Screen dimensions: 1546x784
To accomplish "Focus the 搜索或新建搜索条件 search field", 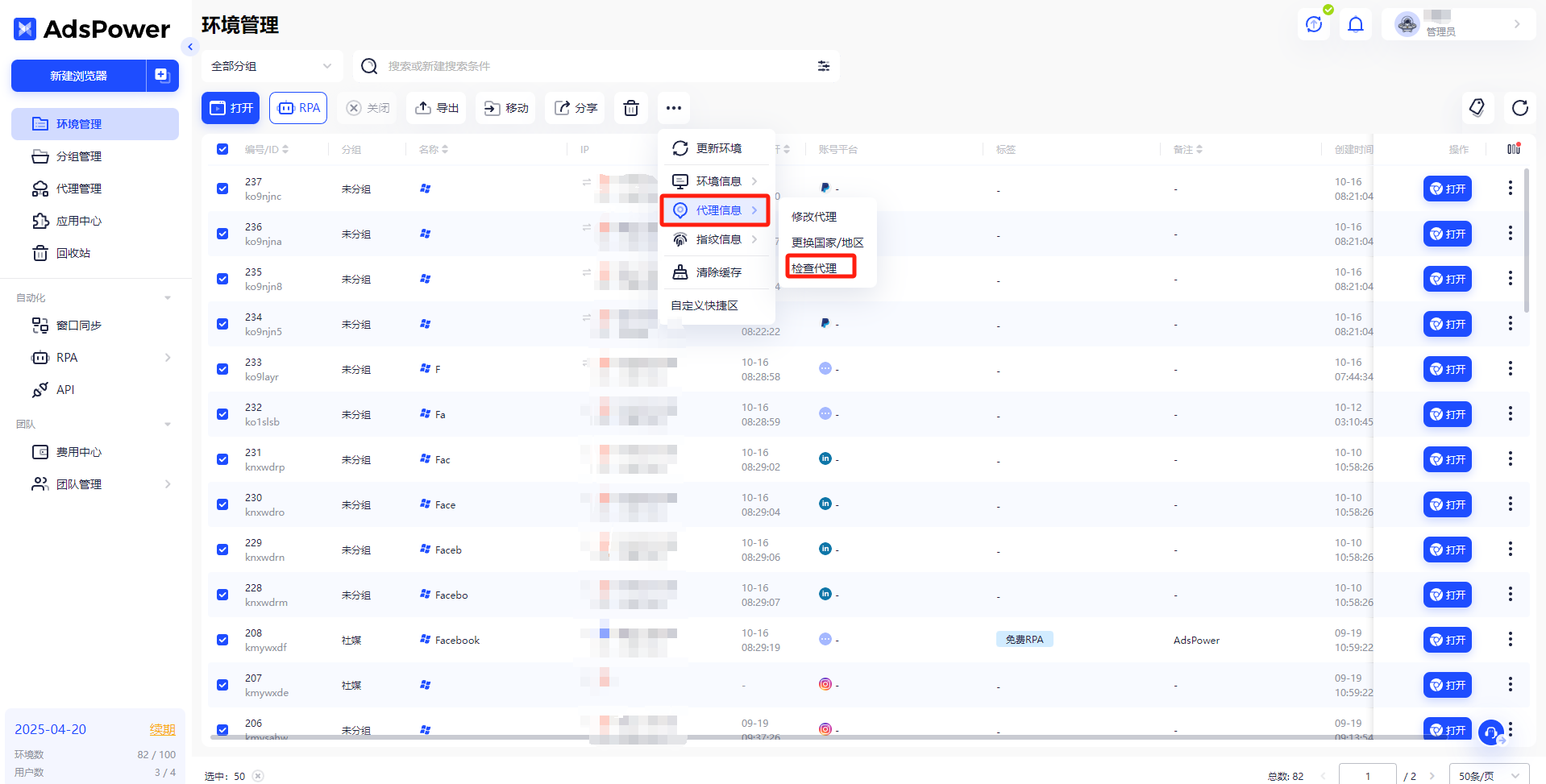I will pos(596,66).
